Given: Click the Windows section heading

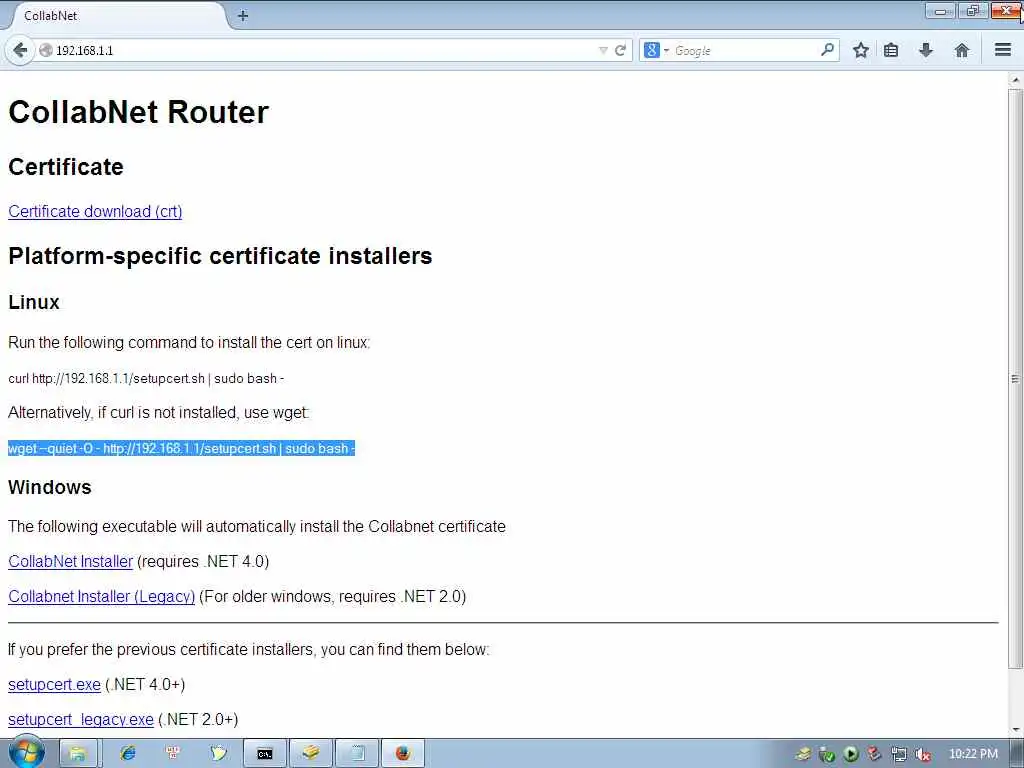Looking at the screenshot, I should point(50,487).
